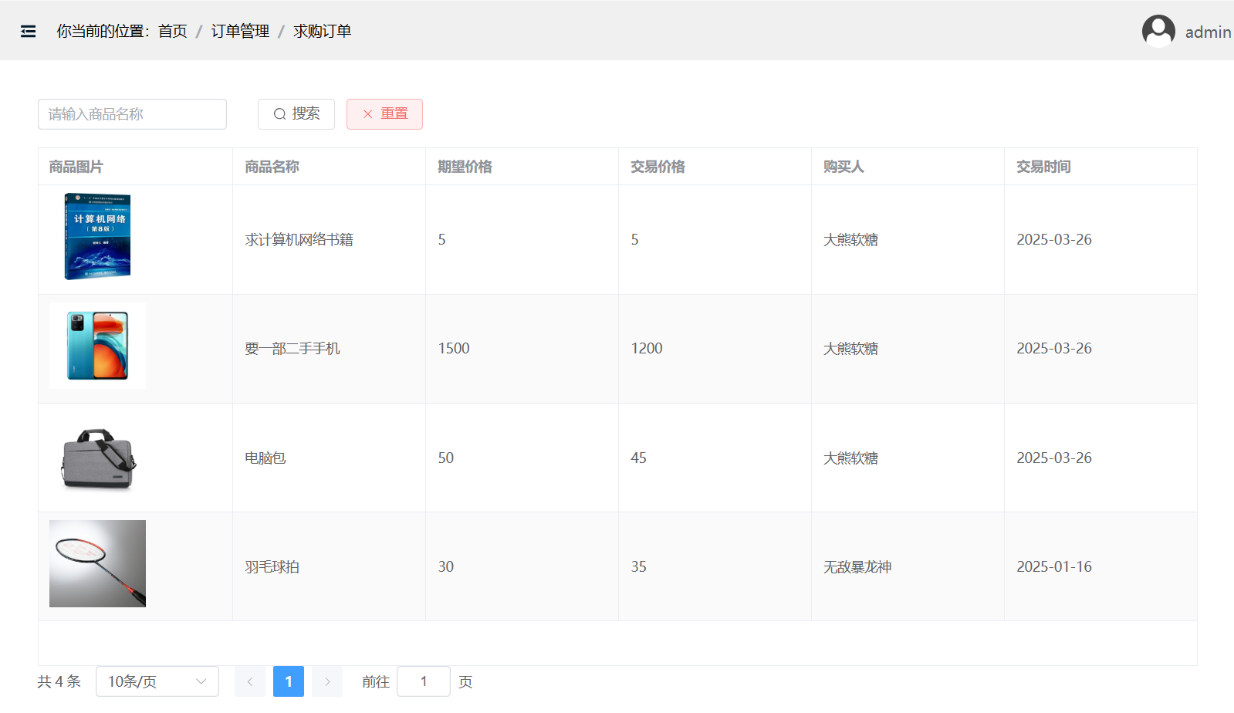Select page 1 in pagination
1234x713 pixels.
point(288,682)
